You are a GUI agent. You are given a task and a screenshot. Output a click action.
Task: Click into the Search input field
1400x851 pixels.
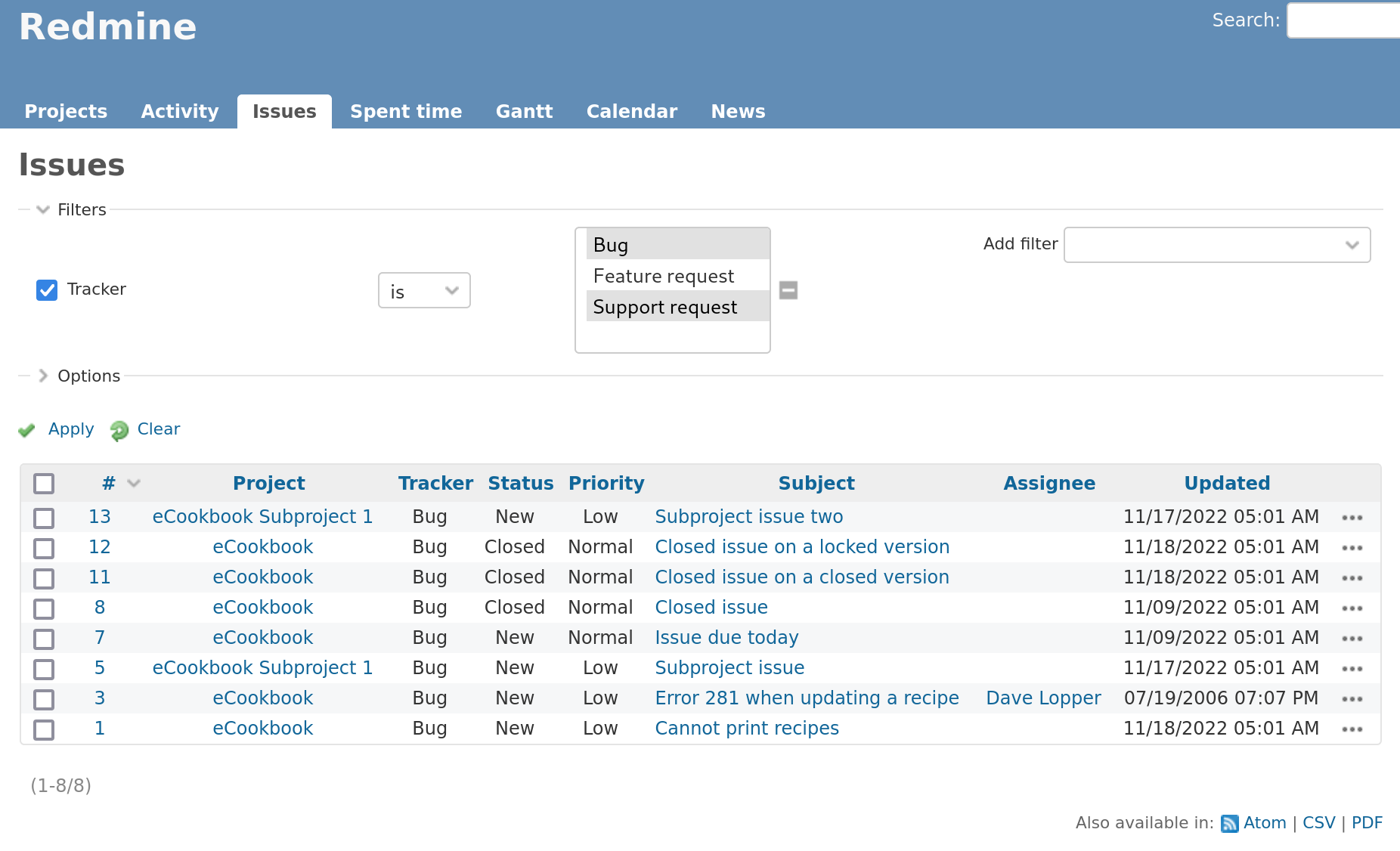point(1344,20)
